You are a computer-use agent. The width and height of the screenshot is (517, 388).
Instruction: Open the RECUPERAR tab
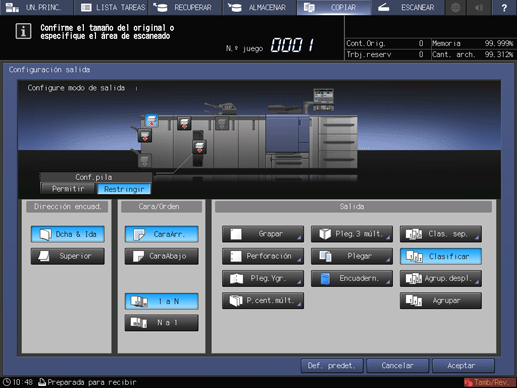(185, 7)
